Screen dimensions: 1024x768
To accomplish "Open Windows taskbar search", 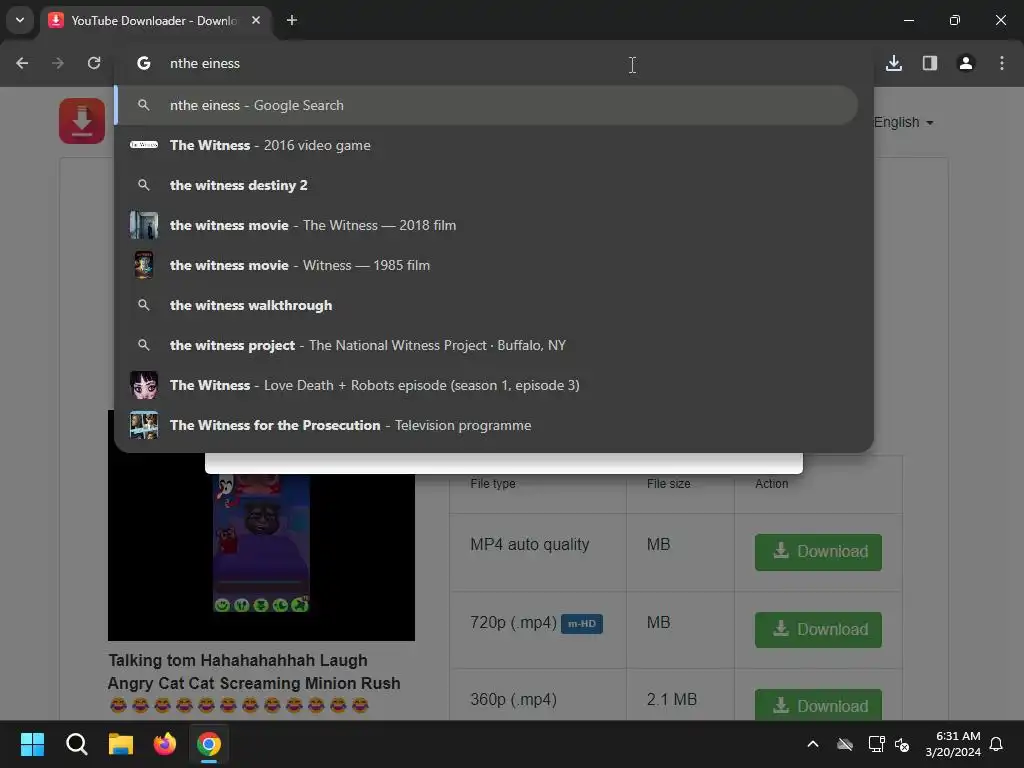I will point(76,744).
